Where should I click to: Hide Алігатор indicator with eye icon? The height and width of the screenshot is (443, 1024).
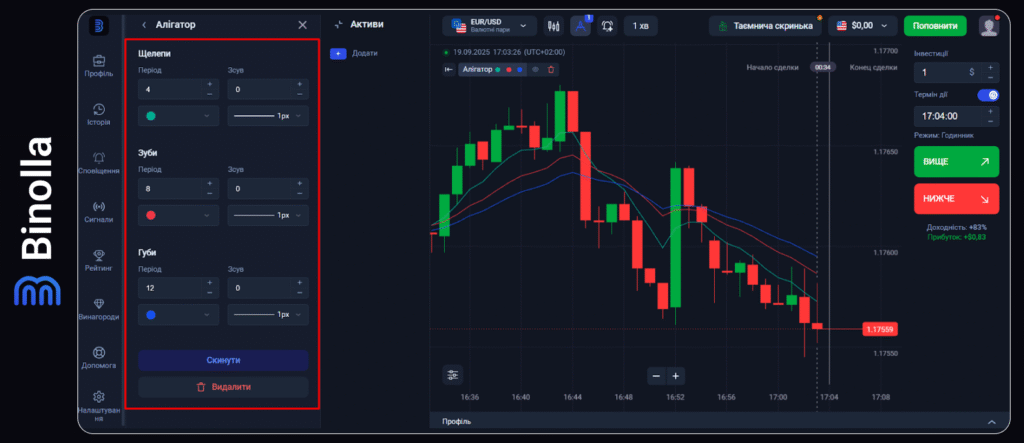536,69
